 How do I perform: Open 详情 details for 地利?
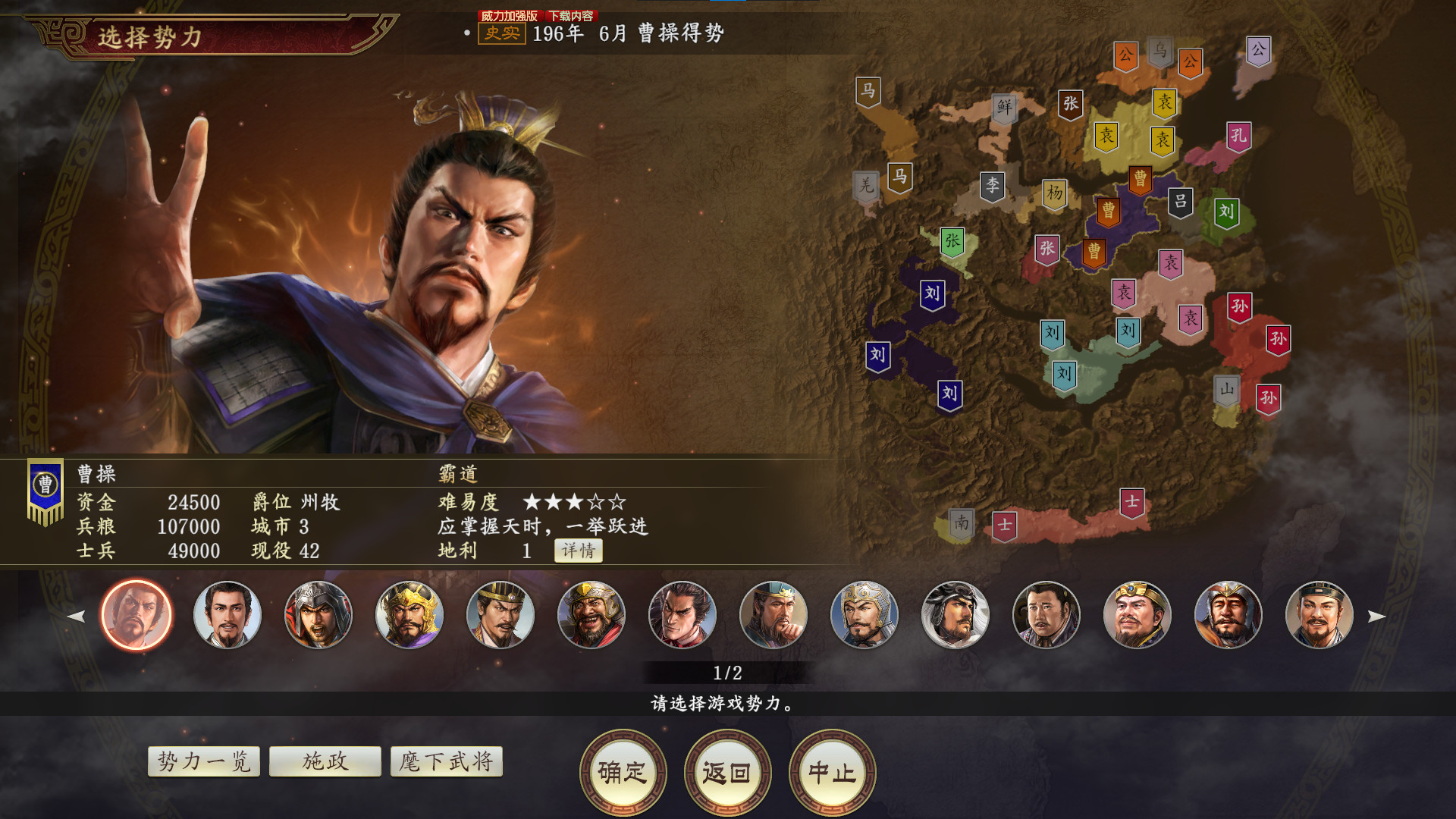coord(579,551)
